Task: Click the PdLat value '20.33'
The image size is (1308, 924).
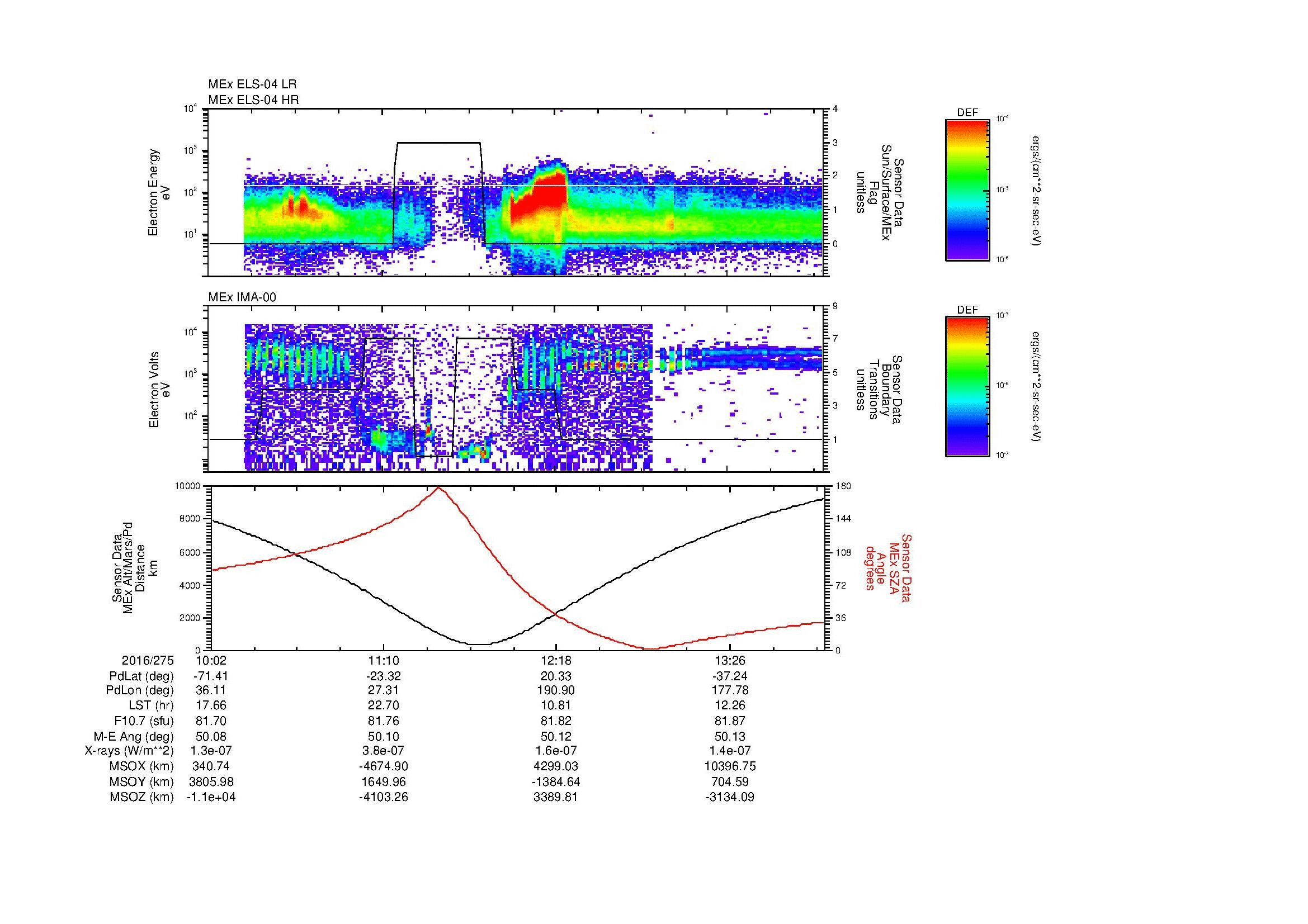Action: (556, 676)
